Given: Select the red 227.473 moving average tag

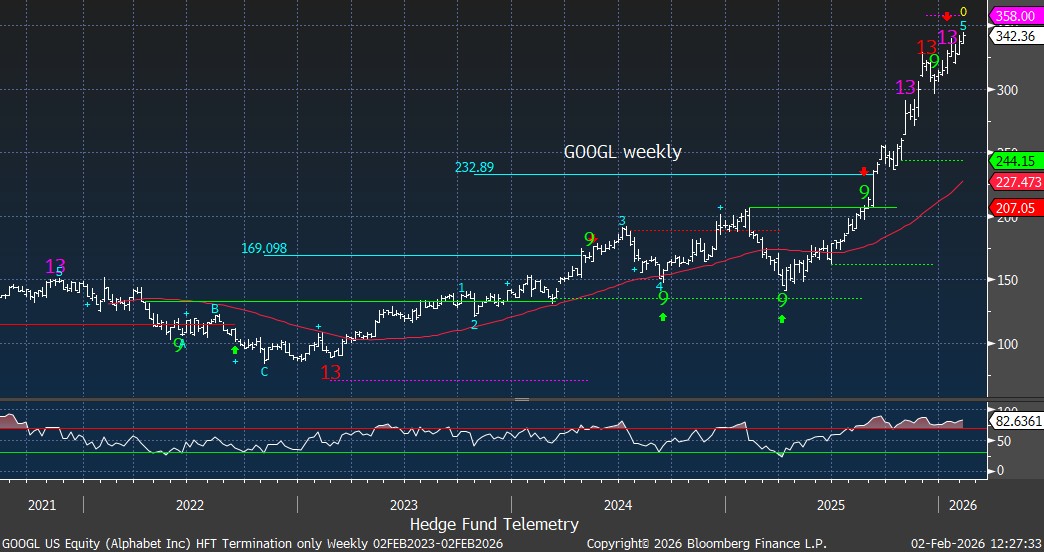Looking at the screenshot, I should (1017, 182).
